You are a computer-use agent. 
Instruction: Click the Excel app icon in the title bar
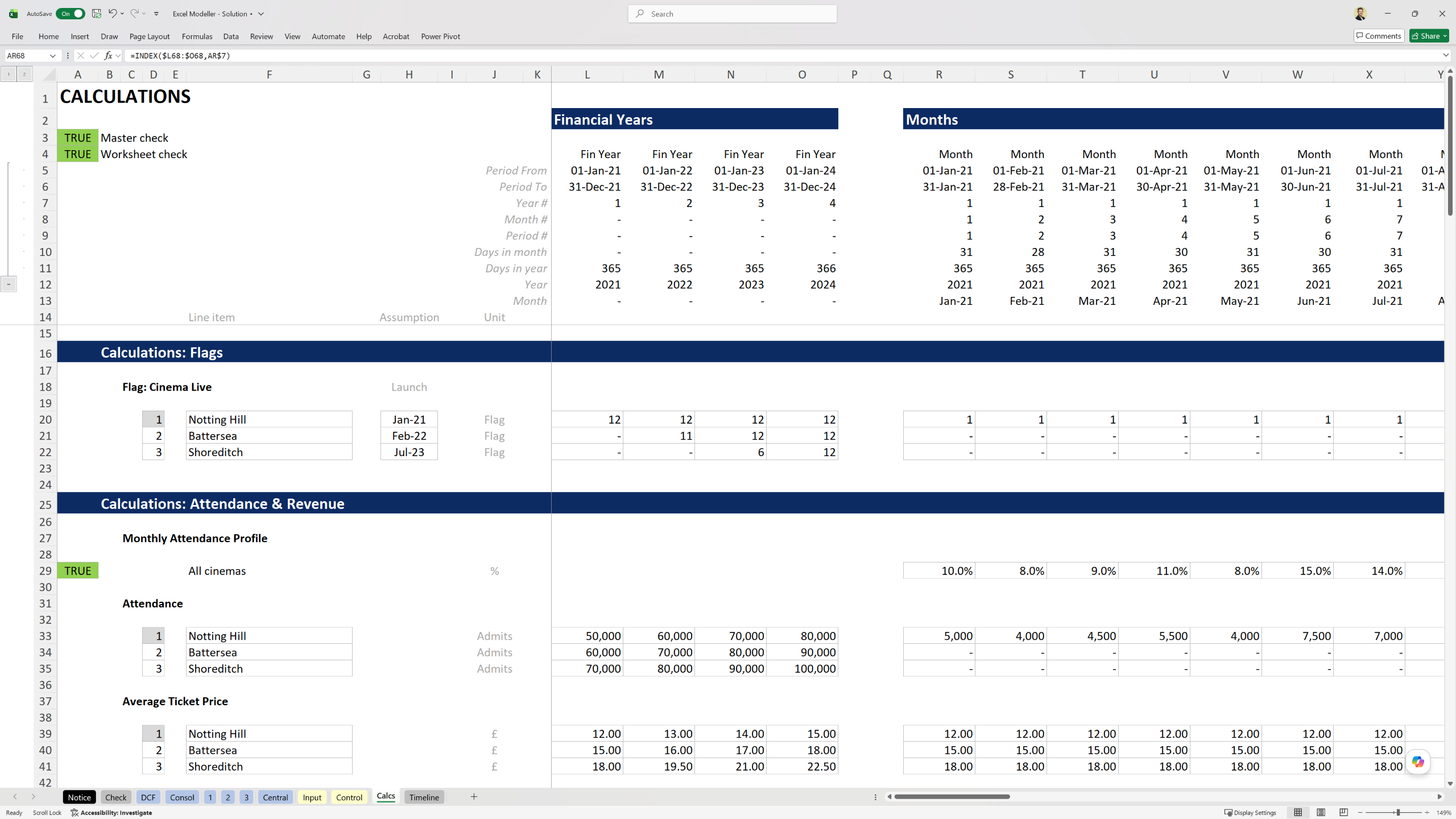[x=13, y=14]
